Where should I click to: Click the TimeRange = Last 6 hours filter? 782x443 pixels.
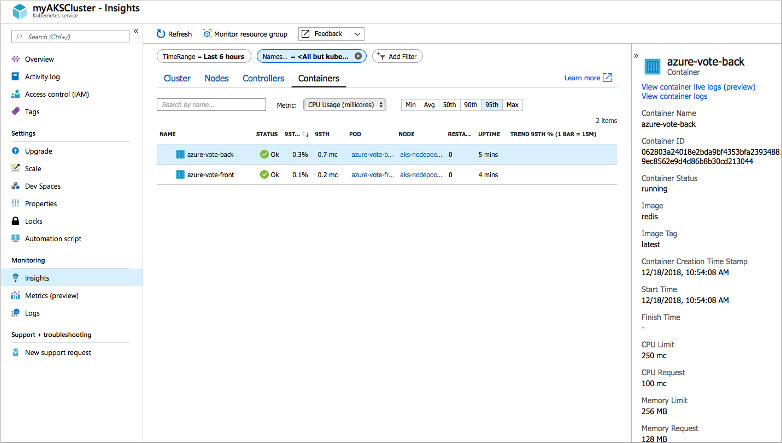pos(203,56)
